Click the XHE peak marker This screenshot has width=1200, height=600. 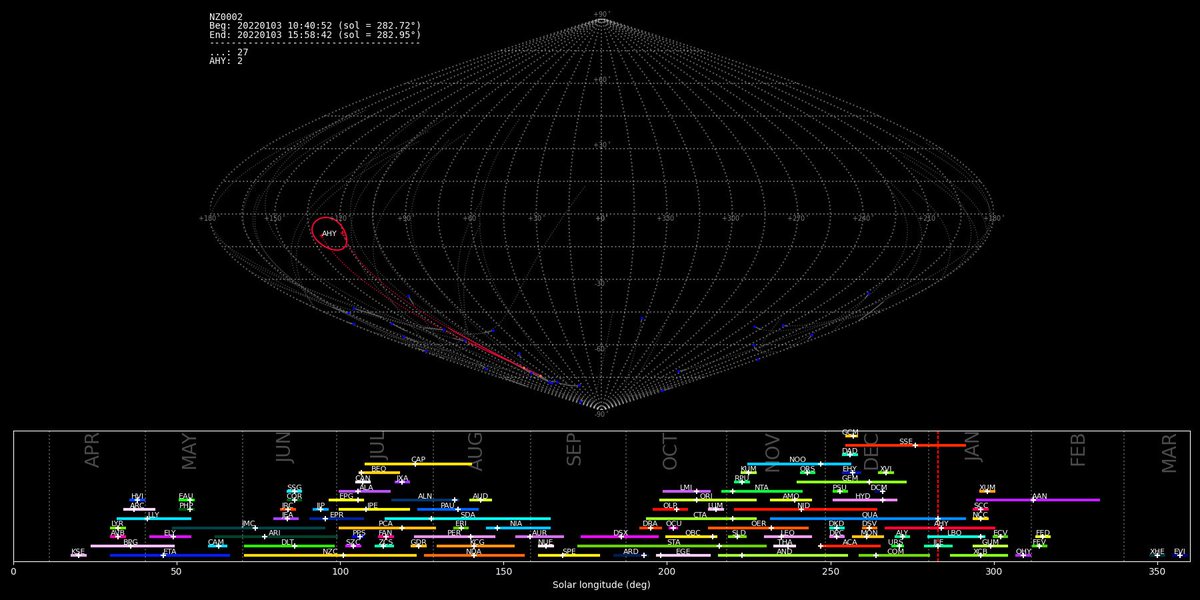(1157, 555)
